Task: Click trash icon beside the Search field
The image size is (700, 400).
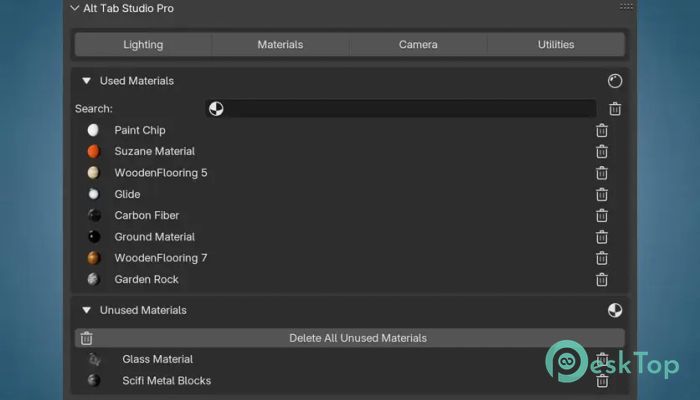Action: pos(615,108)
